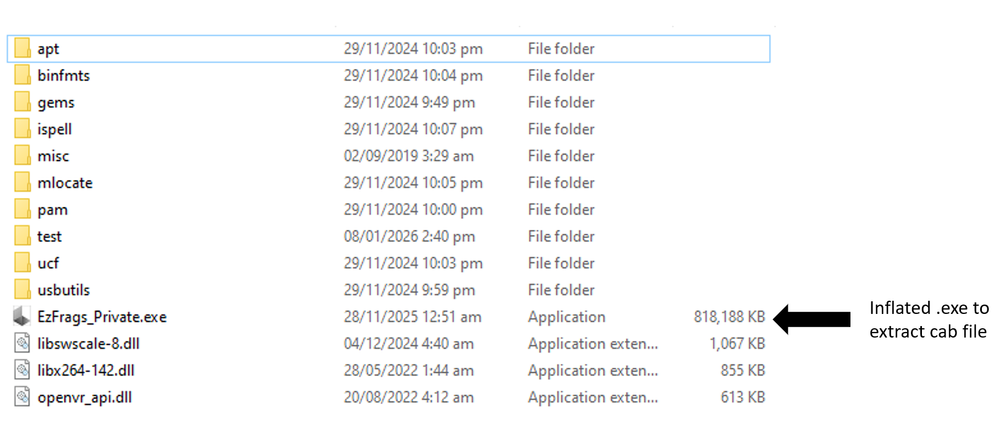Select the openvr_api.dll file icon
This screenshot has width=1000, height=425.
22,397
